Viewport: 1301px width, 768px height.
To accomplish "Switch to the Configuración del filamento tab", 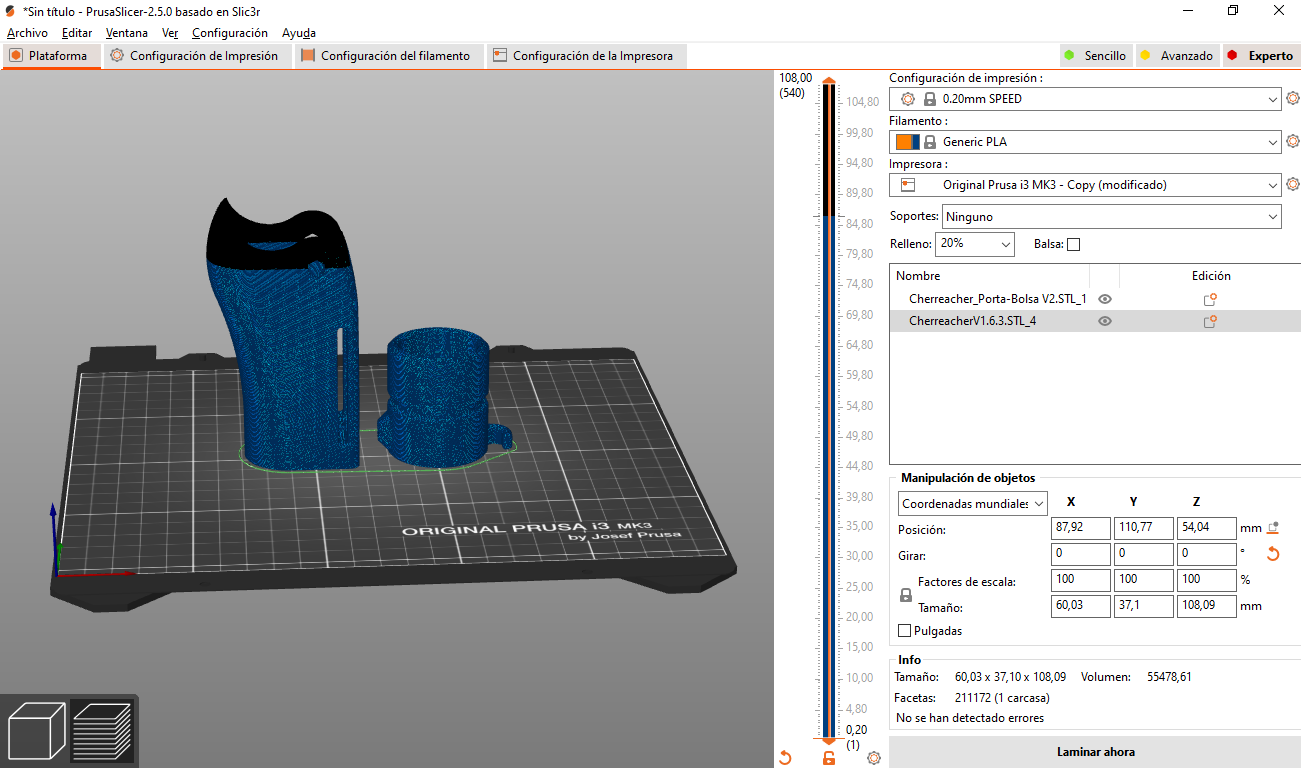I will (388, 56).
